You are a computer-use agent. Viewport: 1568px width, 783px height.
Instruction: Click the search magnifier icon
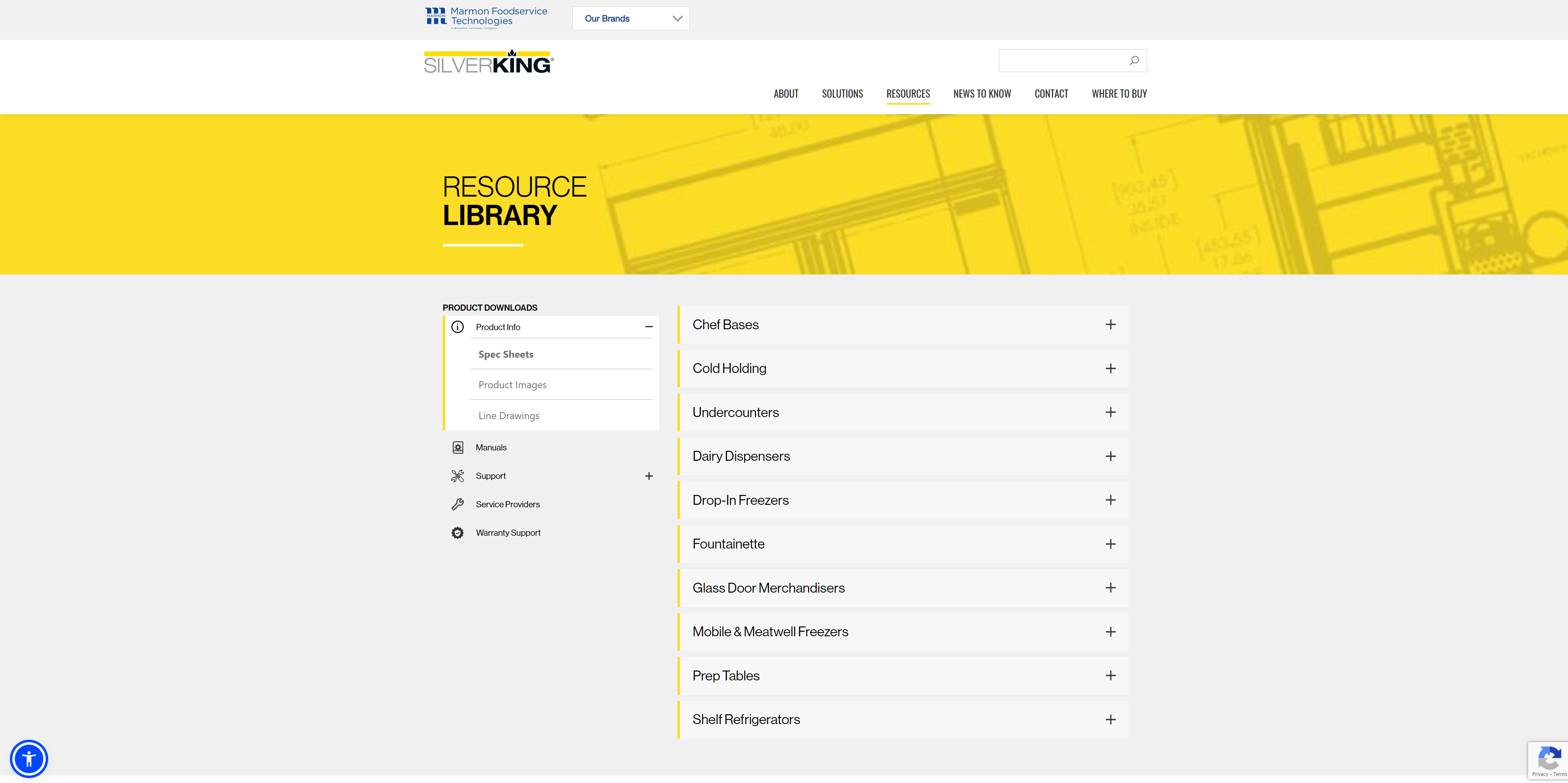pyautogui.click(x=1133, y=60)
